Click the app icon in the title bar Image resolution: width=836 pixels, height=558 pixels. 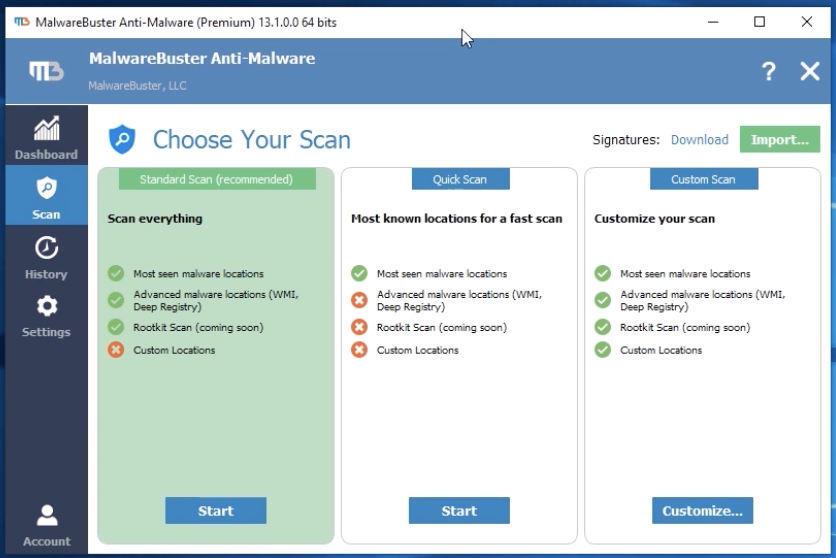tap(22, 22)
